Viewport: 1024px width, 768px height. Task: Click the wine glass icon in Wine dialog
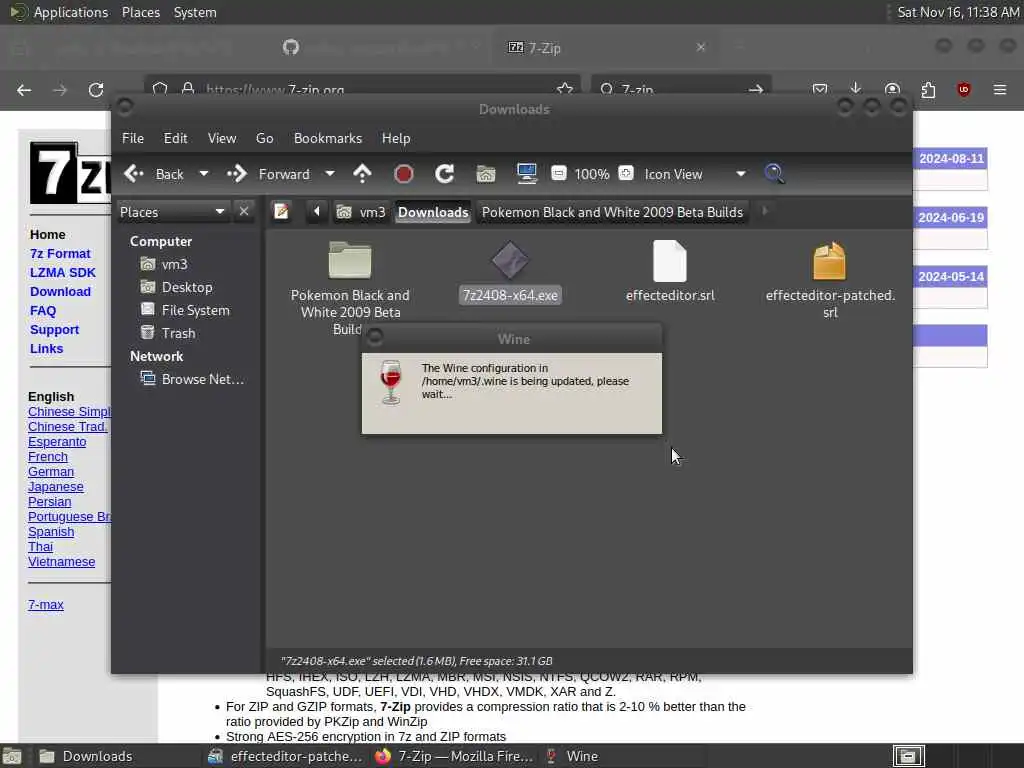pyautogui.click(x=391, y=382)
